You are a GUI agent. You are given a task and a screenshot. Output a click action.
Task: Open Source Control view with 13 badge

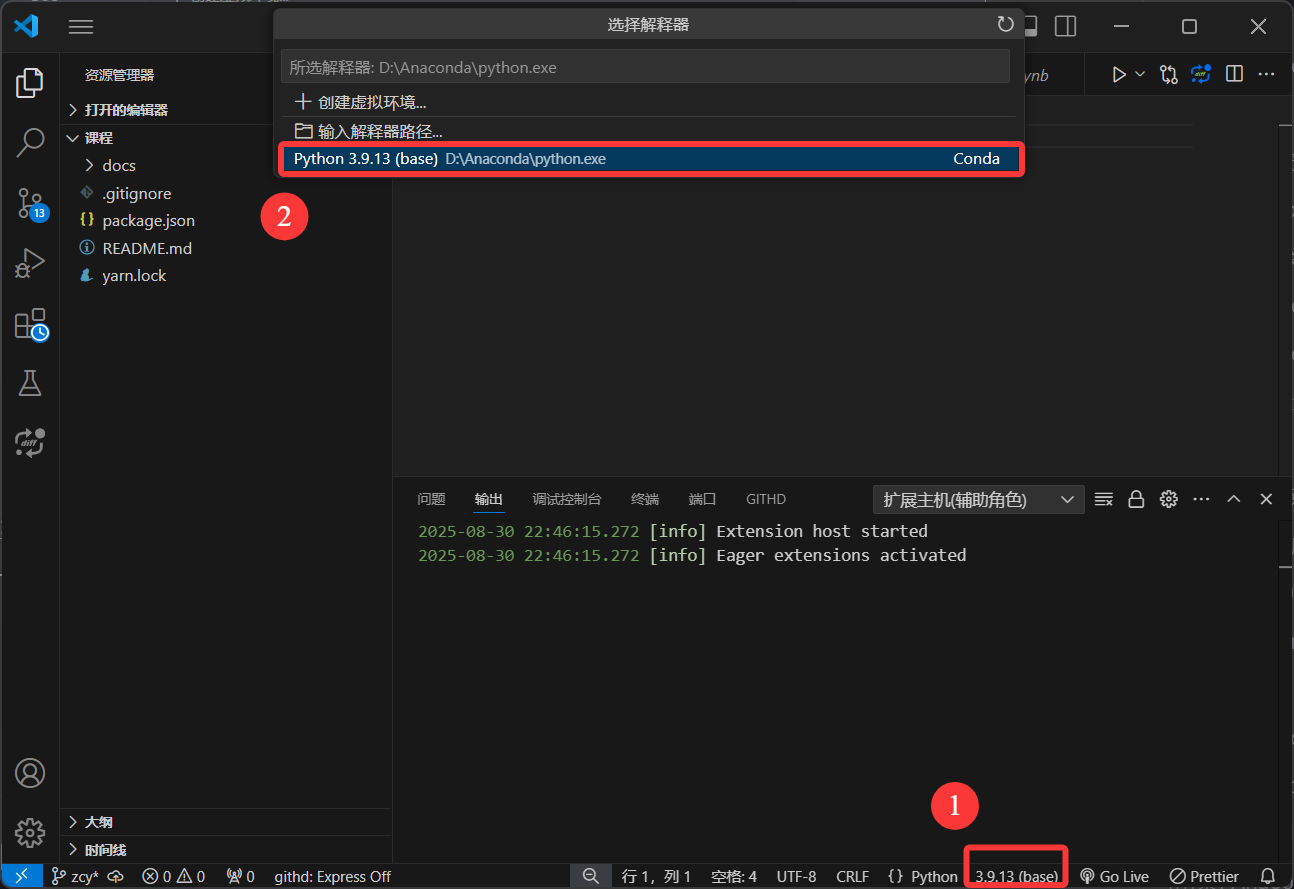pyautogui.click(x=30, y=203)
